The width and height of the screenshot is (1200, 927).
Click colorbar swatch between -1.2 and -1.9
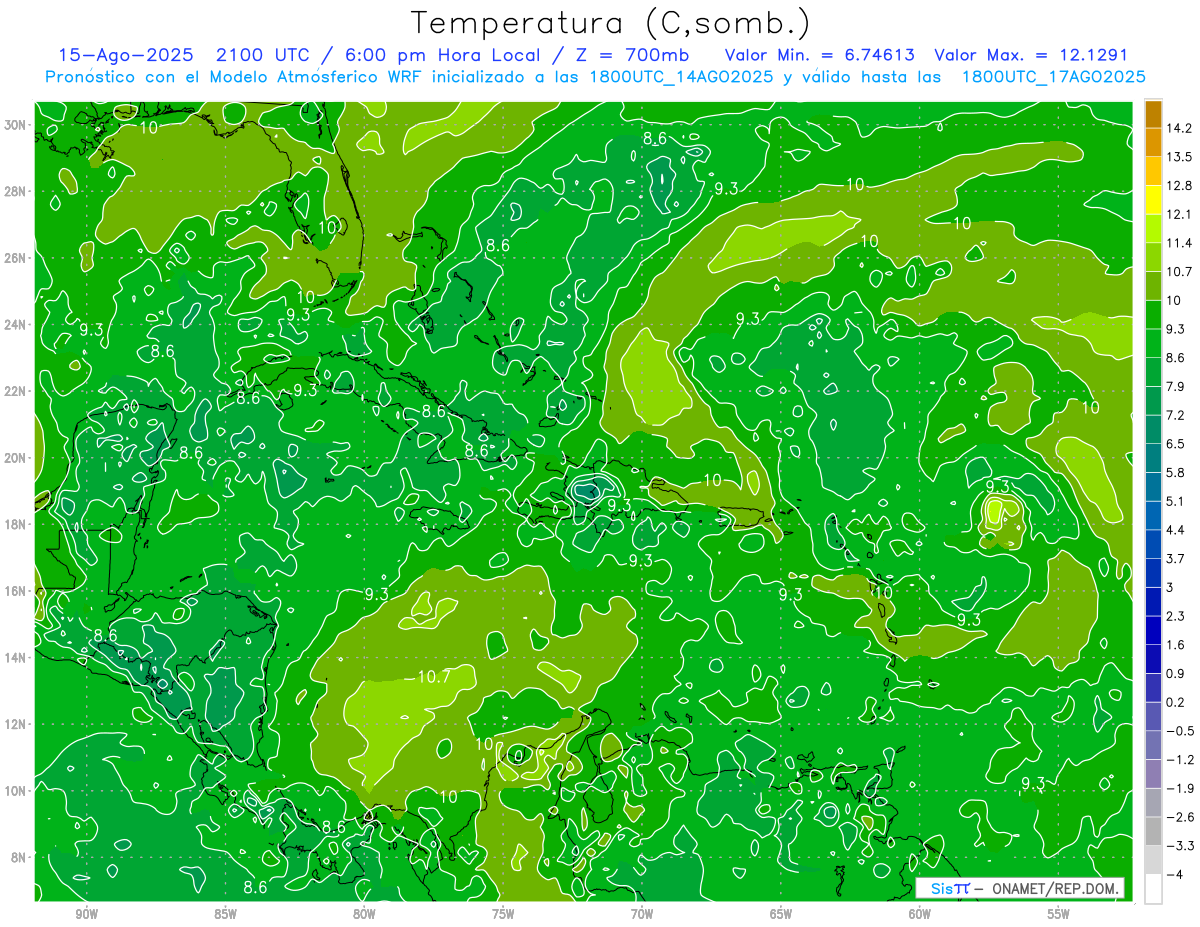[x=1153, y=775]
